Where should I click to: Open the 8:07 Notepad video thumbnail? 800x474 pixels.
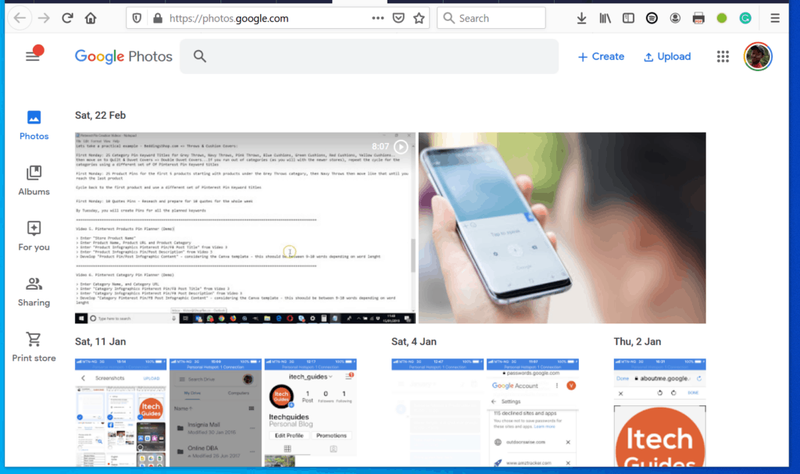245,228
